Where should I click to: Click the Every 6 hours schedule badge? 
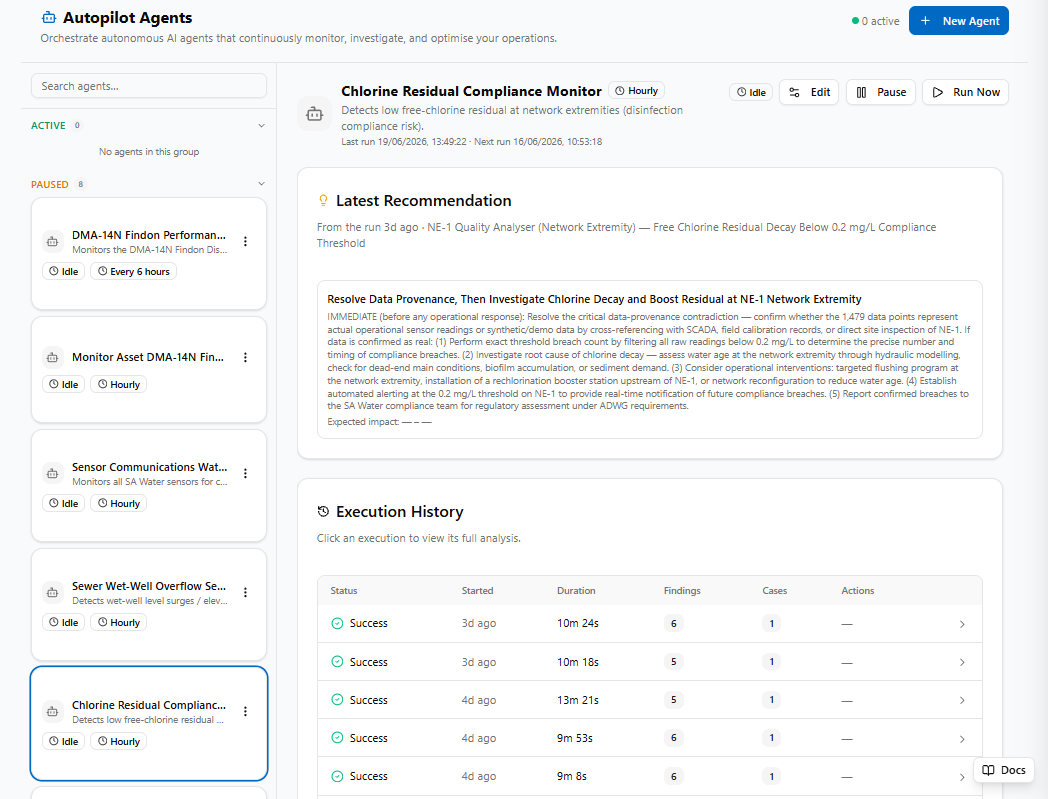coord(134,271)
